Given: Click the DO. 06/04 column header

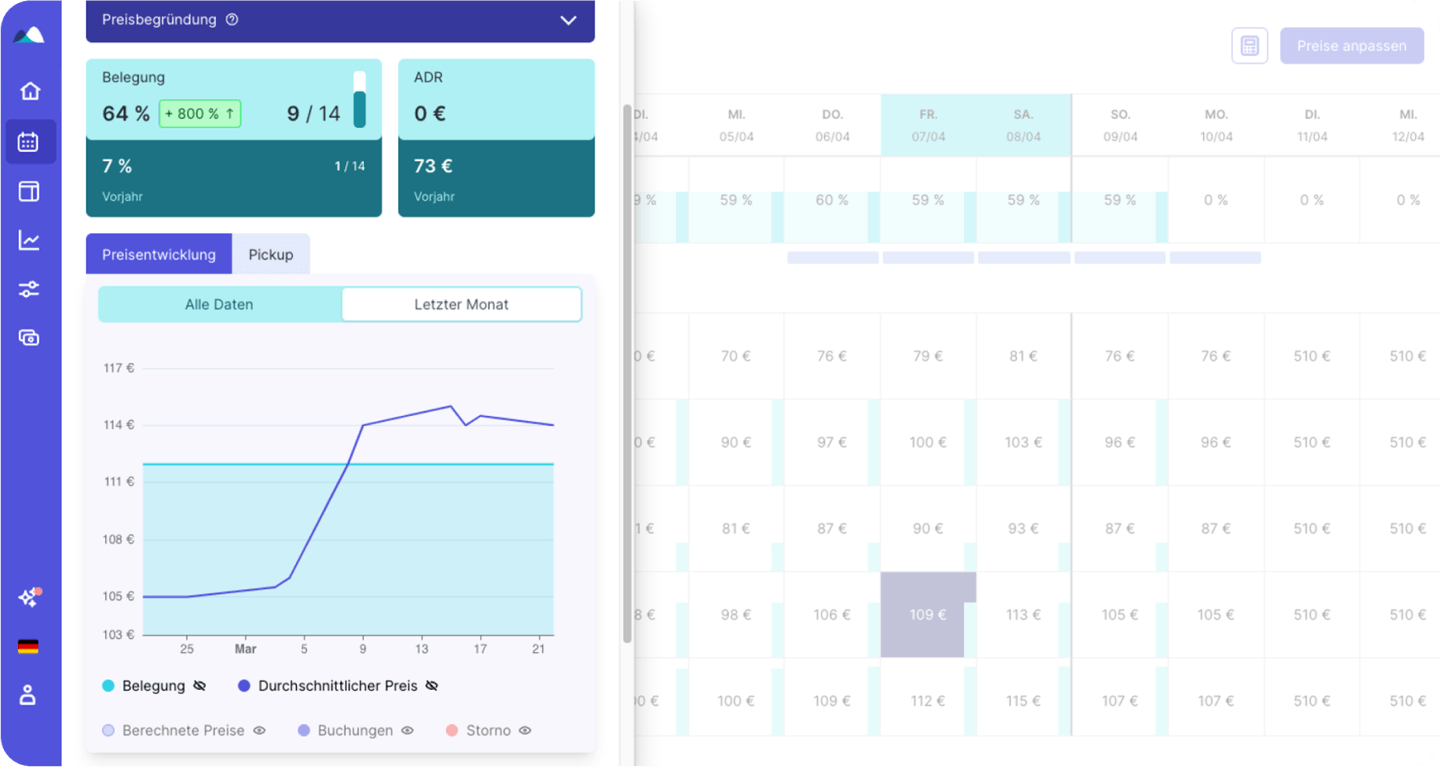Looking at the screenshot, I should tap(832, 125).
